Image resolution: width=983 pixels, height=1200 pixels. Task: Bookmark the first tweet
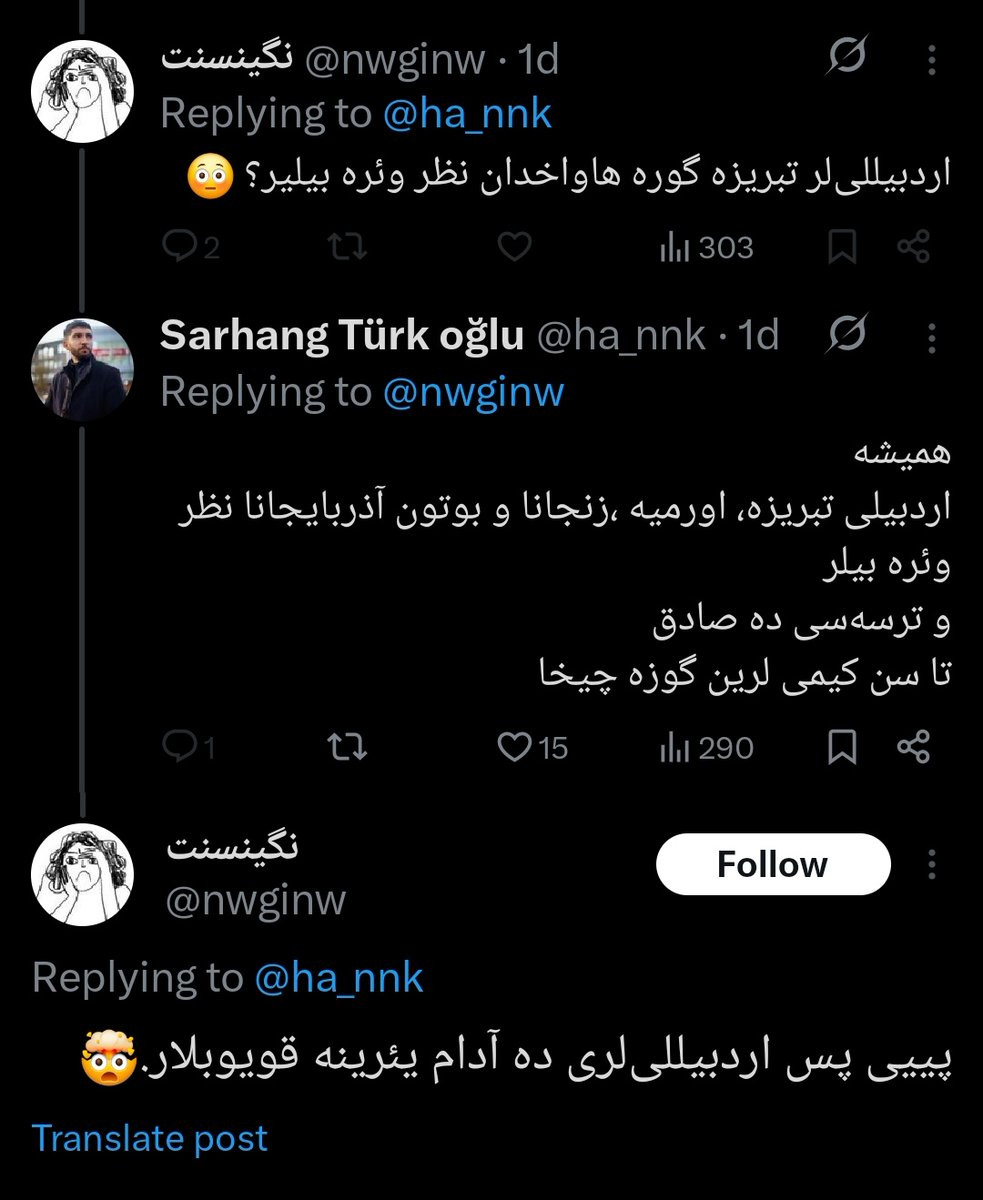coord(842,247)
